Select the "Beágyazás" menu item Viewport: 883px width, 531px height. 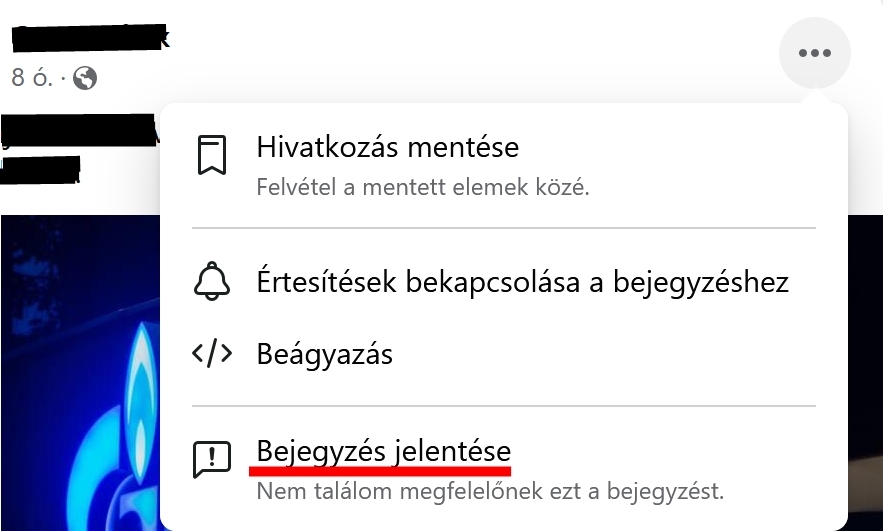tap(504, 354)
